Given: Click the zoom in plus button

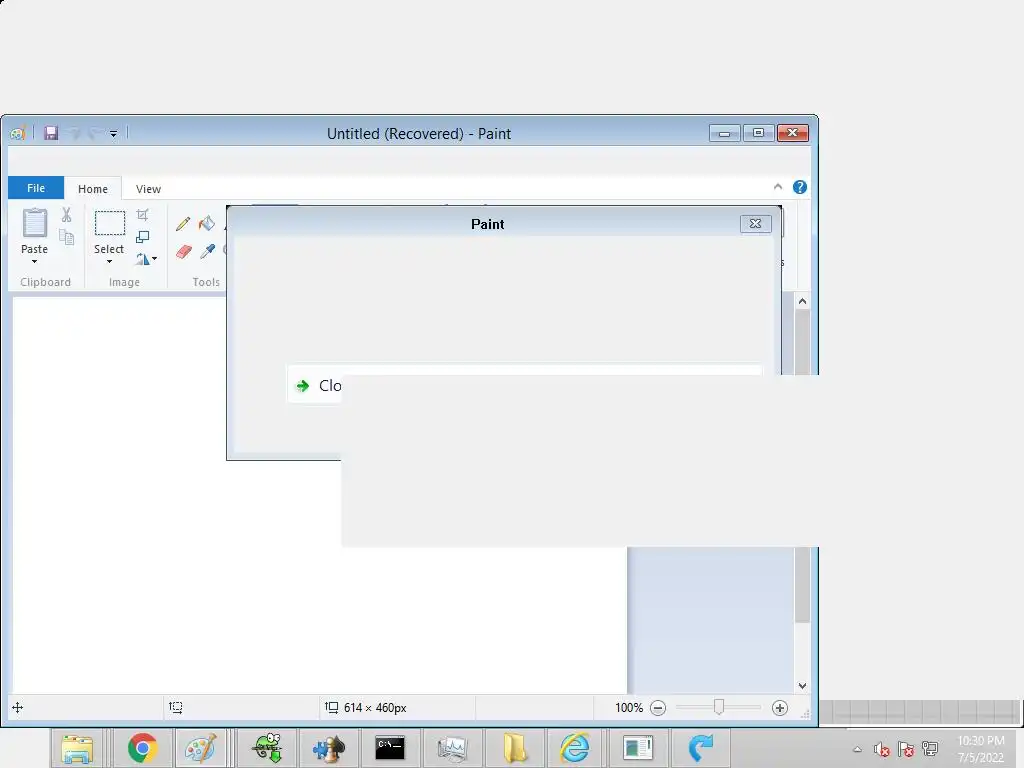Looking at the screenshot, I should (x=780, y=708).
